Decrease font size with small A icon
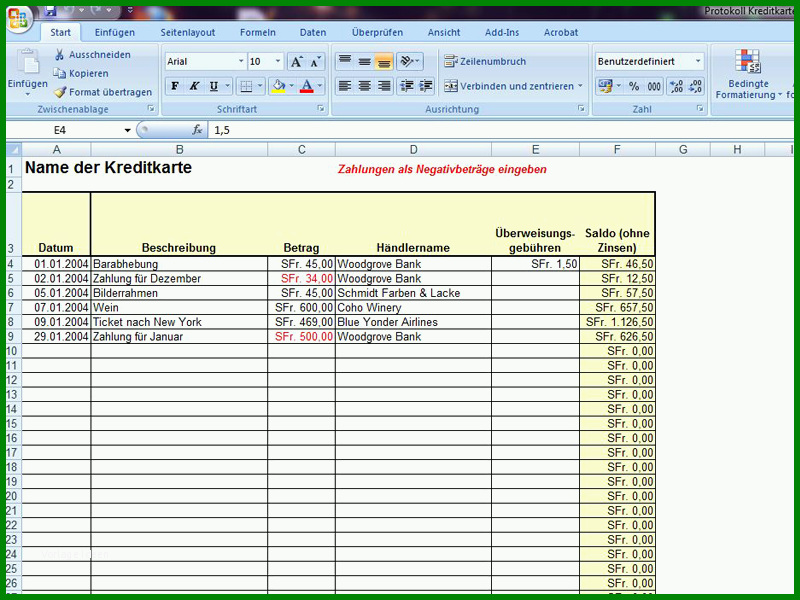Viewport: 800px width, 600px height. point(315,62)
